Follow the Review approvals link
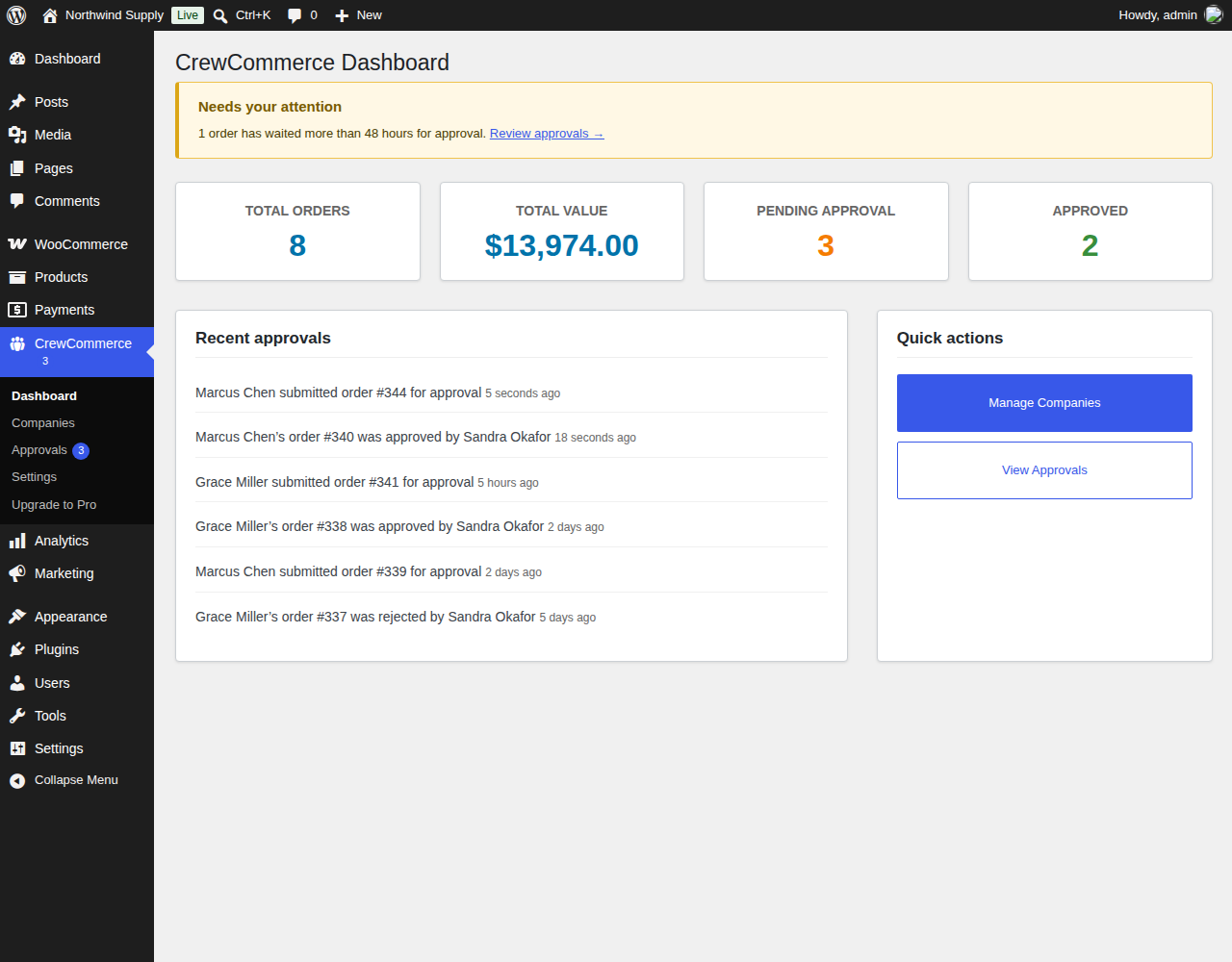The width and height of the screenshot is (1232, 962). [x=547, y=134]
